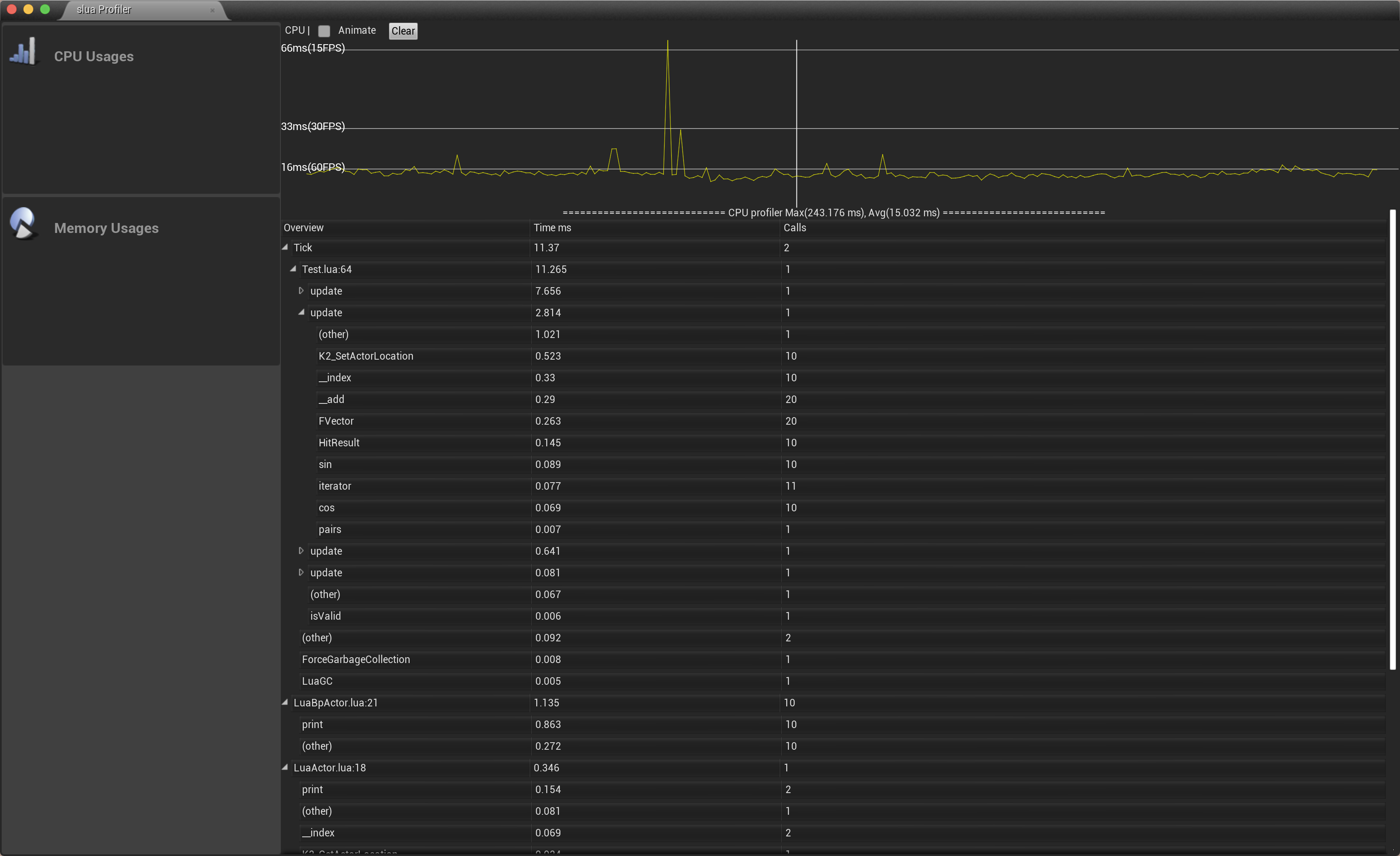The width and height of the screenshot is (1400, 856).
Task: Expand the update node taking 7.656 ms
Action: 300,290
